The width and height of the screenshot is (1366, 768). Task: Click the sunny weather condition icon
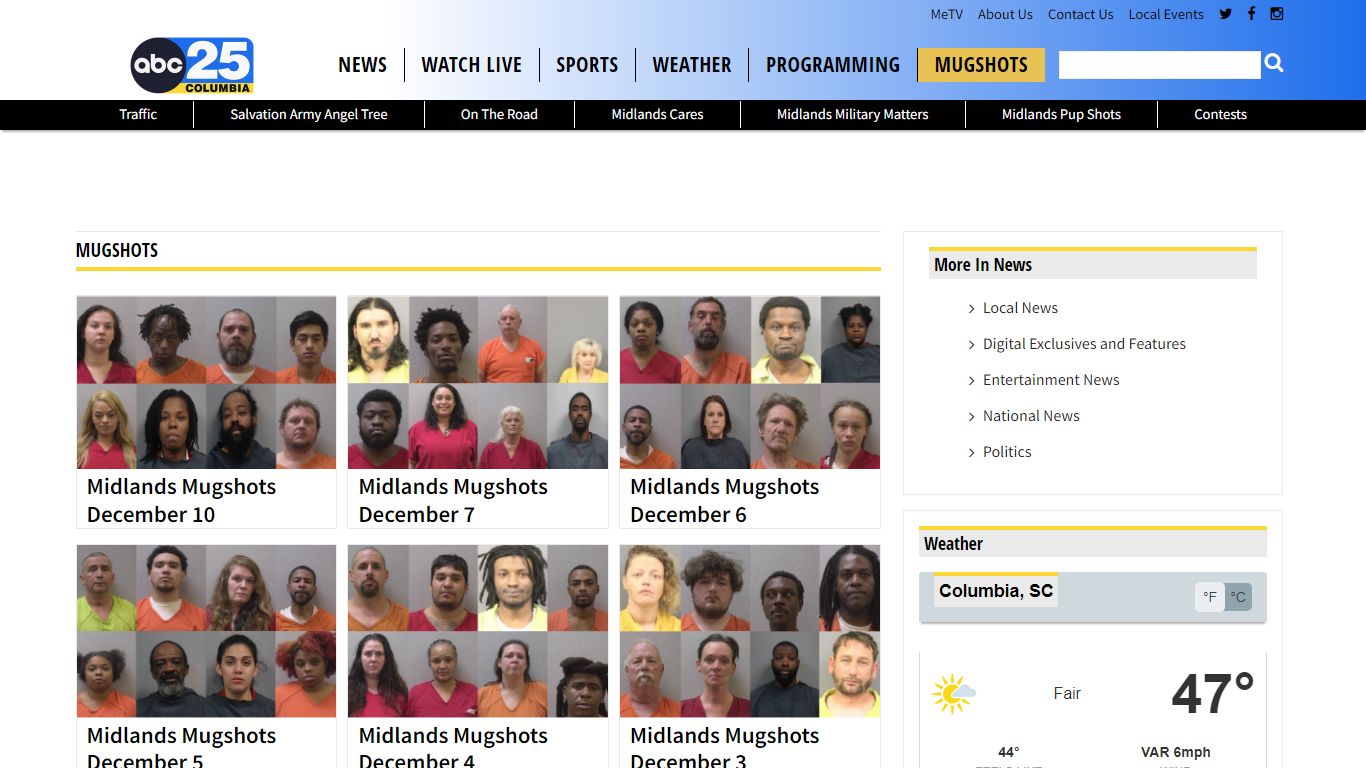[954, 693]
